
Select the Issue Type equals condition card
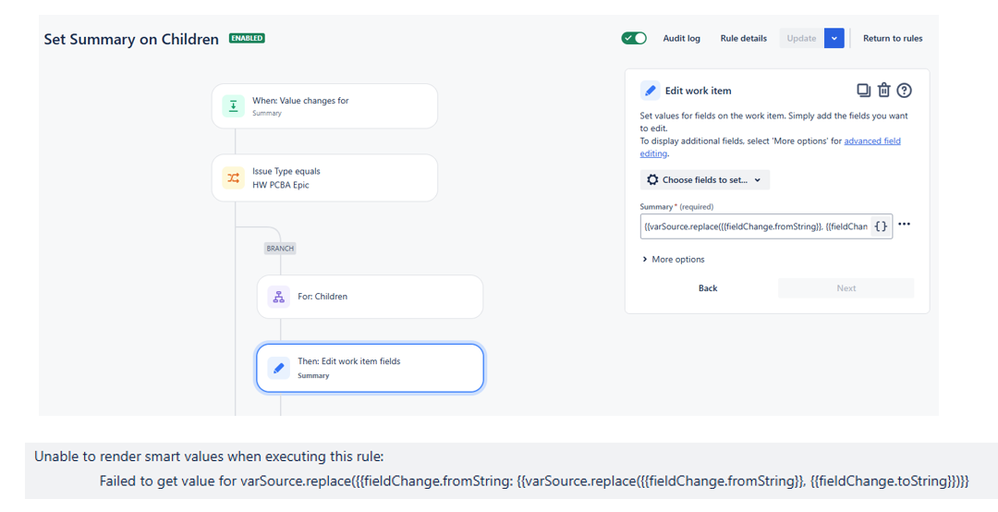coord(324,177)
